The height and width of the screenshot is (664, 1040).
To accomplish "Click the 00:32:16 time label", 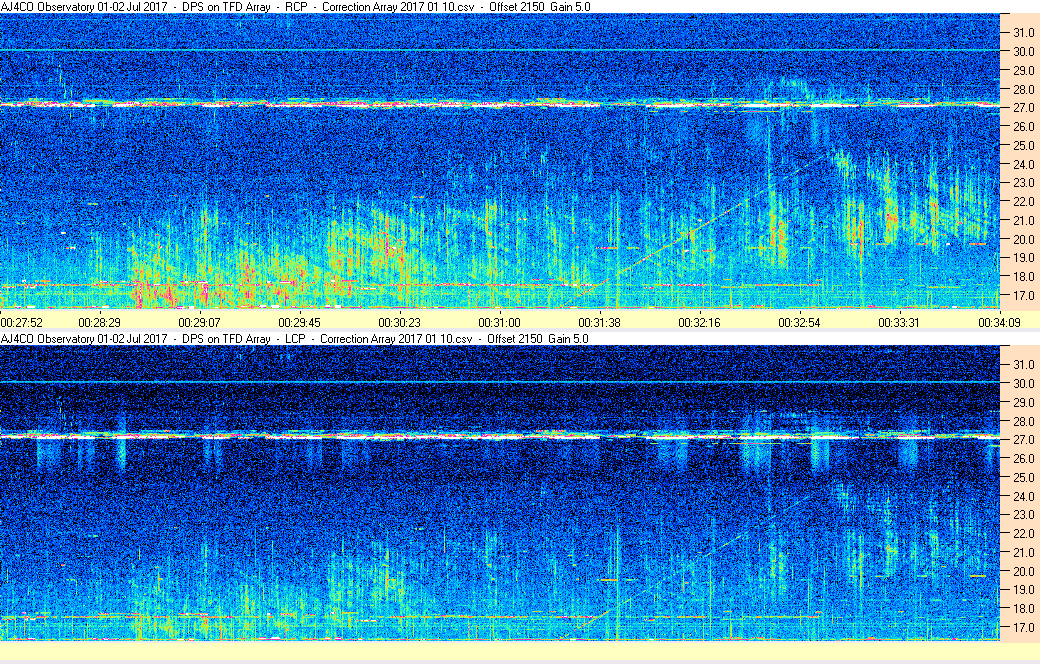I will (x=699, y=323).
